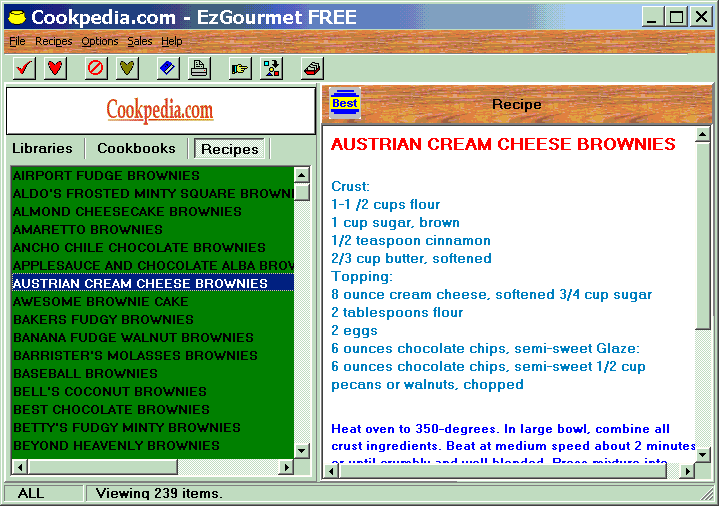Click the printer toolbar icon
Image resolution: width=719 pixels, height=506 pixels.
point(199,68)
